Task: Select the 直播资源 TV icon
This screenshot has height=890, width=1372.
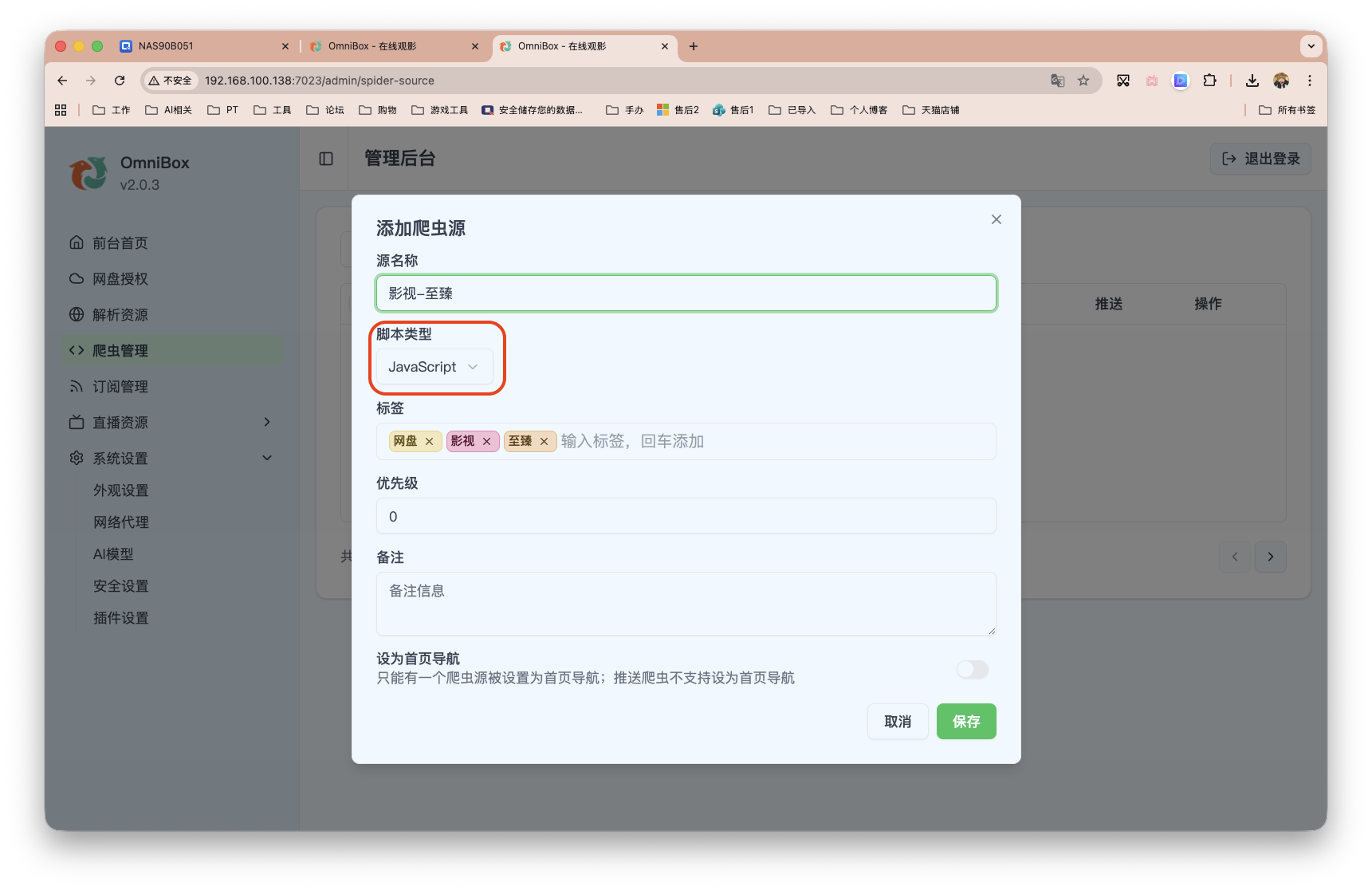Action: (76, 422)
